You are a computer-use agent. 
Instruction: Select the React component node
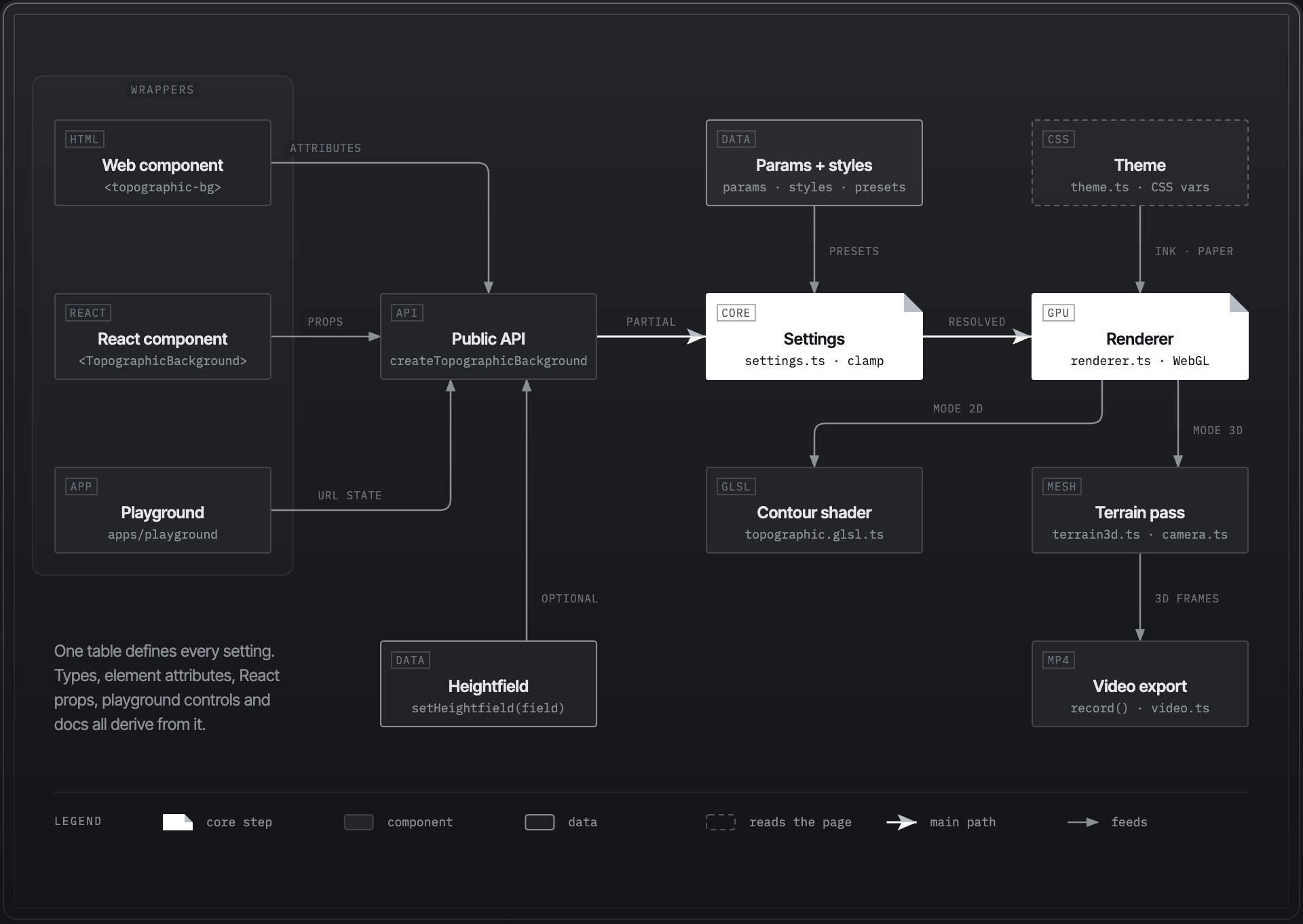[x=163, y=336]
